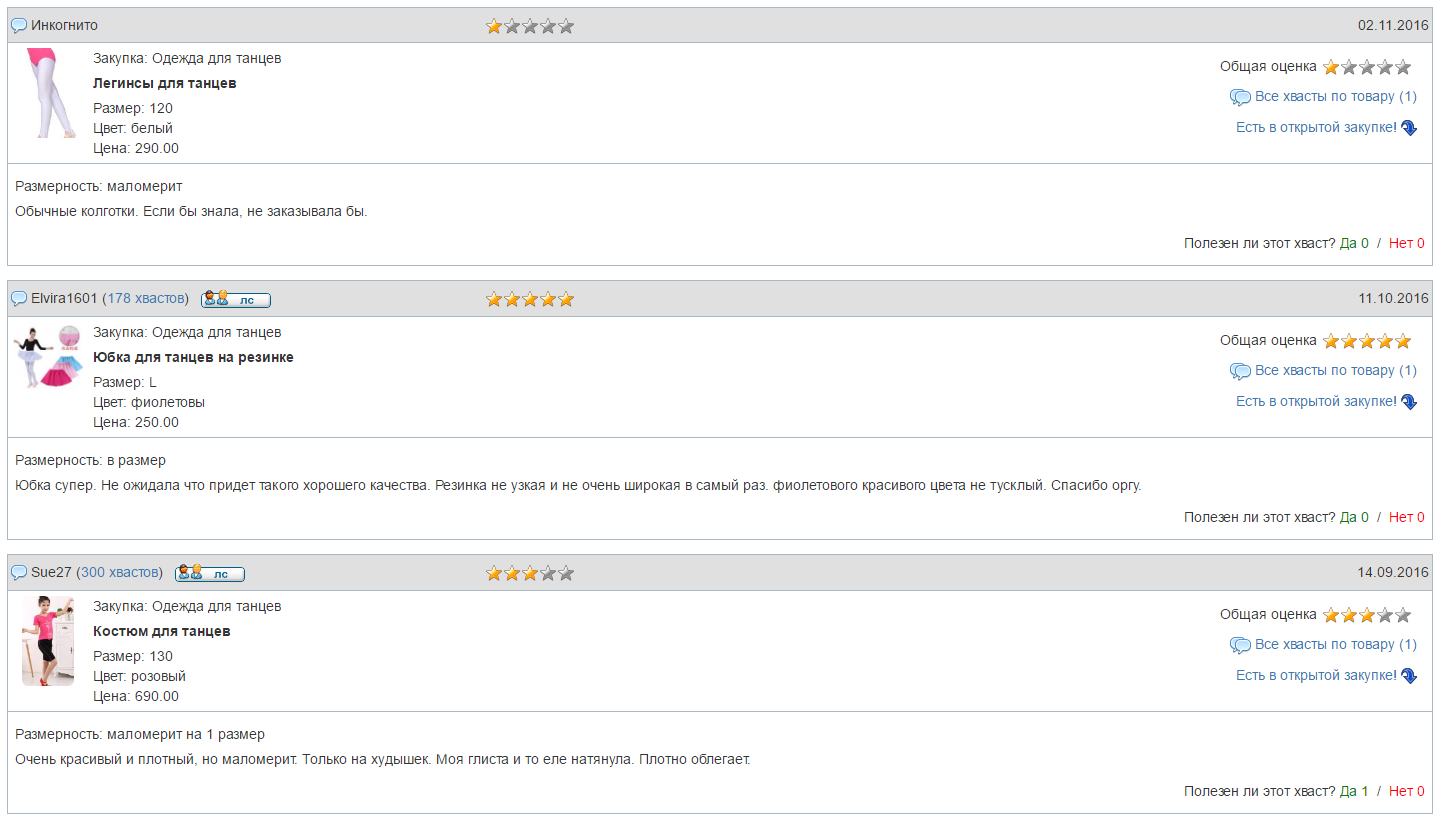Open the white dance leggings thumbnail
This screenshot has height=817, width=1437.
click(x=48, y=93)
